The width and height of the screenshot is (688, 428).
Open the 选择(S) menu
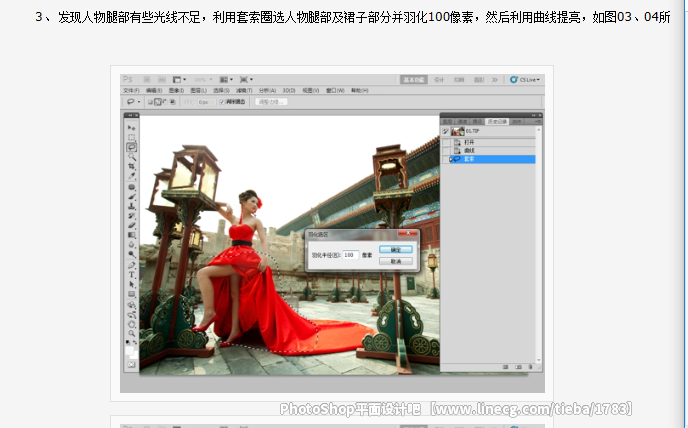tap(221, 91)
